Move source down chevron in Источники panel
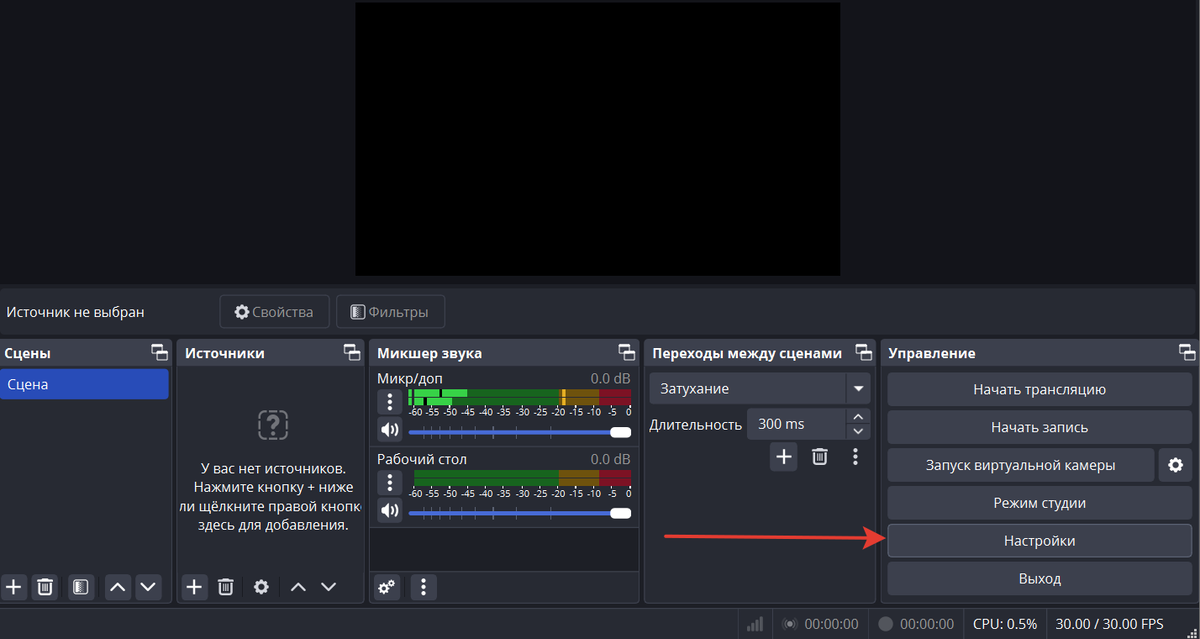Screen dimensions: 1200x639 point(328,587)
